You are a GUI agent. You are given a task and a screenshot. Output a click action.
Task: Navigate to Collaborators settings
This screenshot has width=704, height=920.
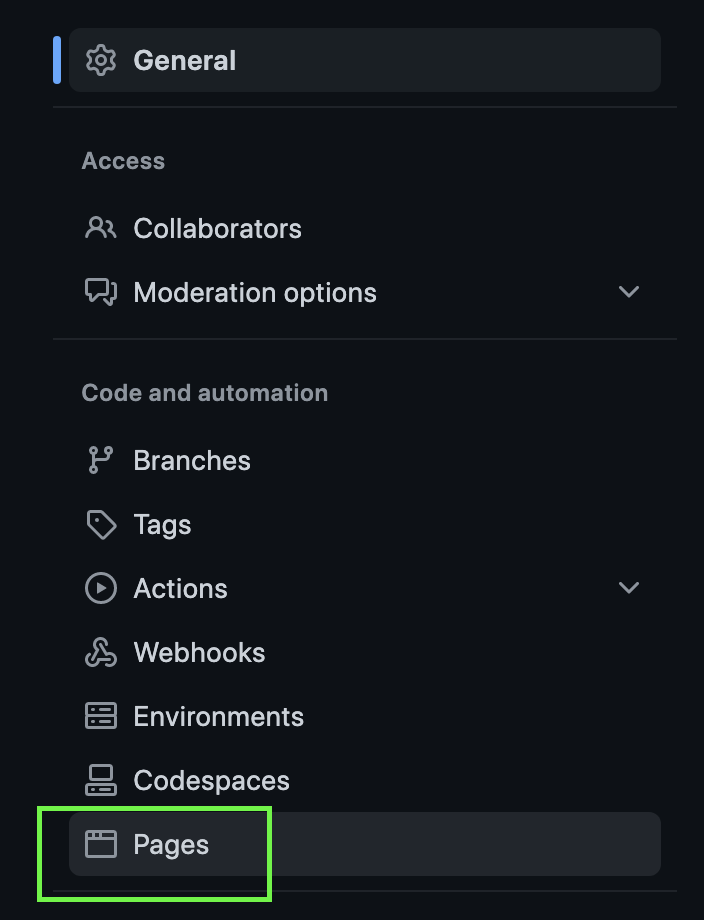coord(218,228)
